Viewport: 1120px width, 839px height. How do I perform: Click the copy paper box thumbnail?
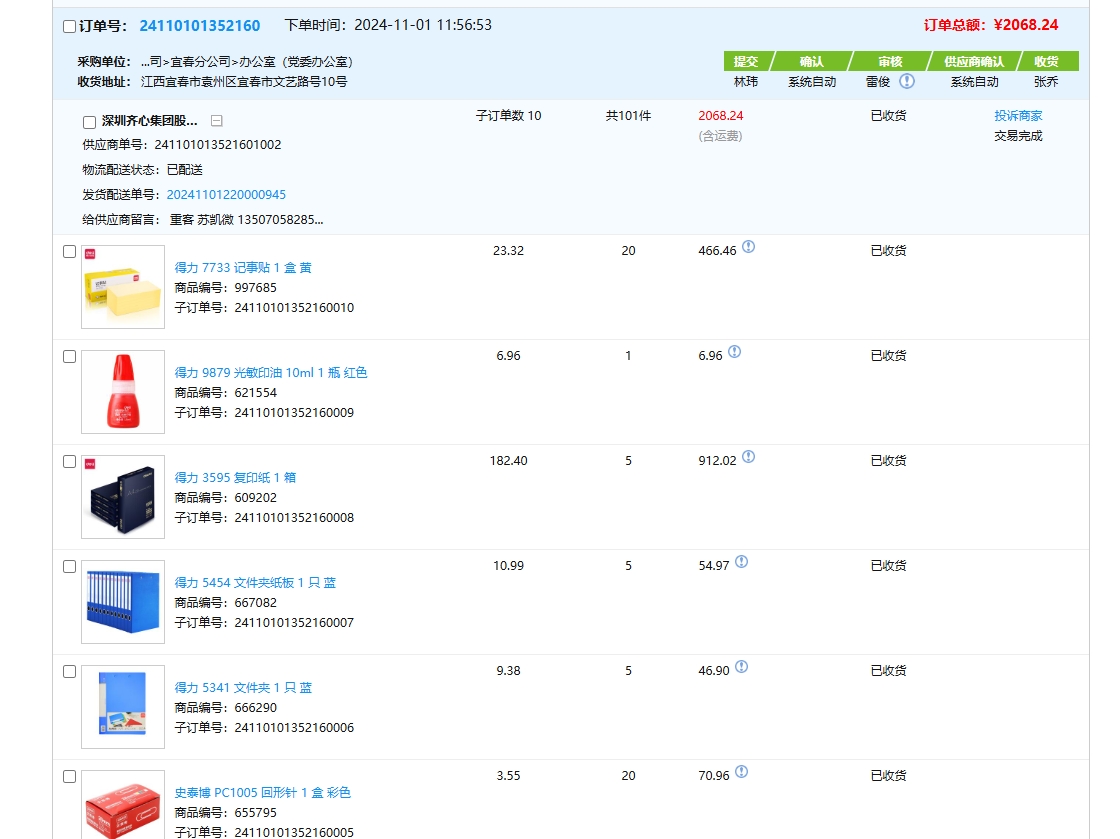[123, 497]
